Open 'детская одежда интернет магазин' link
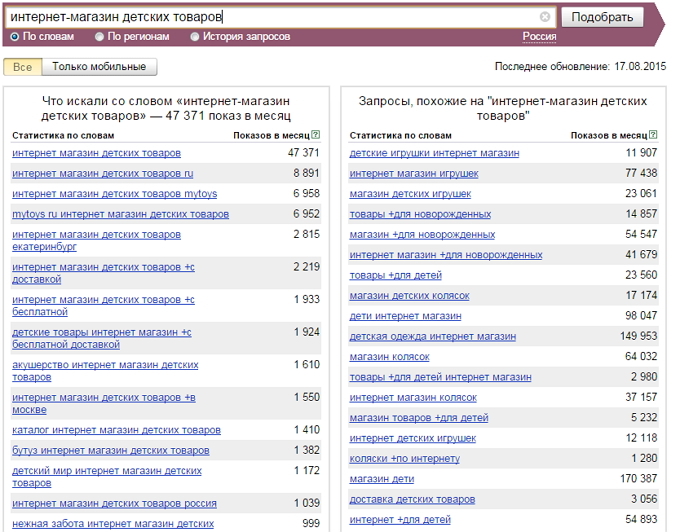The height and width of the screenshot is (532, 680). pyautogui.click(x=433, y=336)
